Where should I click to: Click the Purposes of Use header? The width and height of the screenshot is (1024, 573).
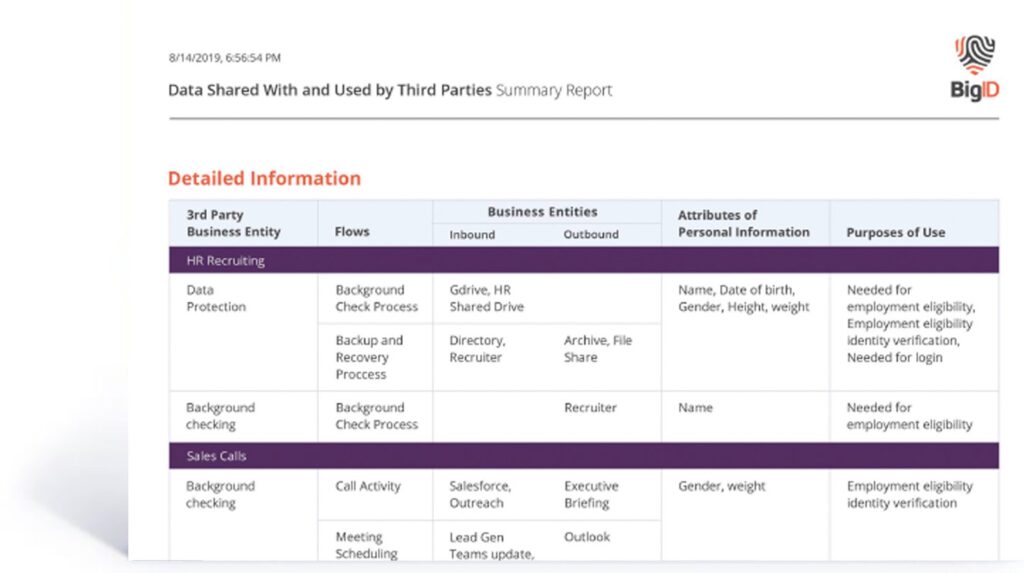tap(895, 232)
